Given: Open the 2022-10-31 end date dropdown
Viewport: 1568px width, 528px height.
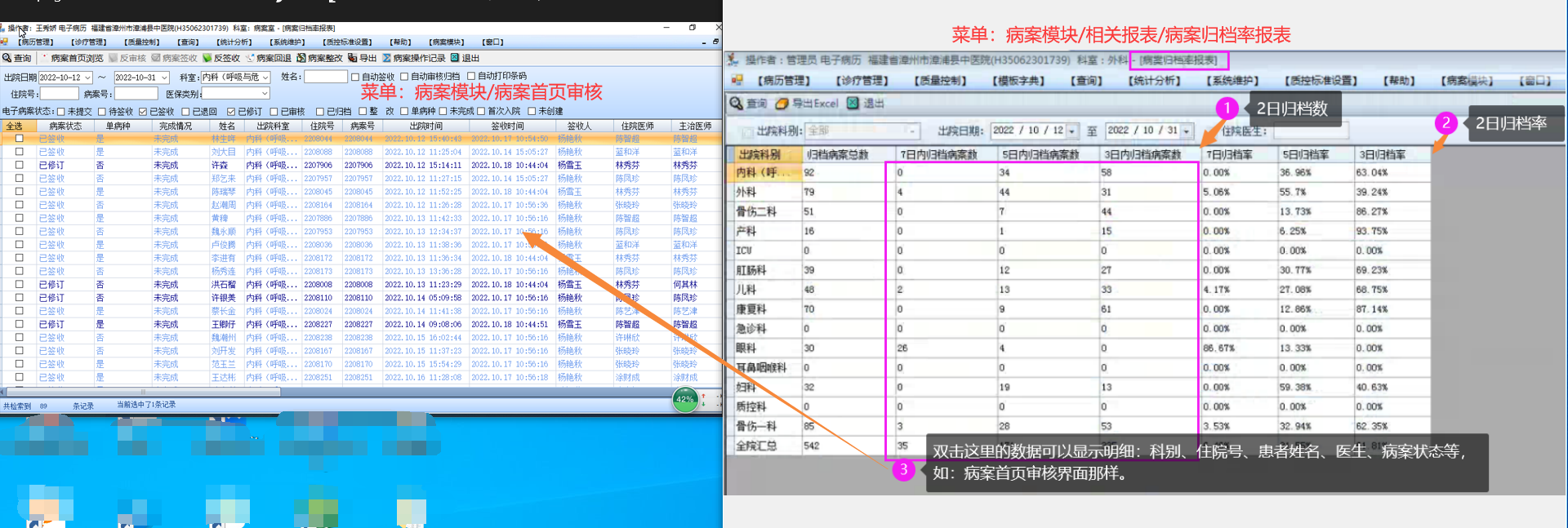Looking at the screenshot, I should tap(164, 78).
